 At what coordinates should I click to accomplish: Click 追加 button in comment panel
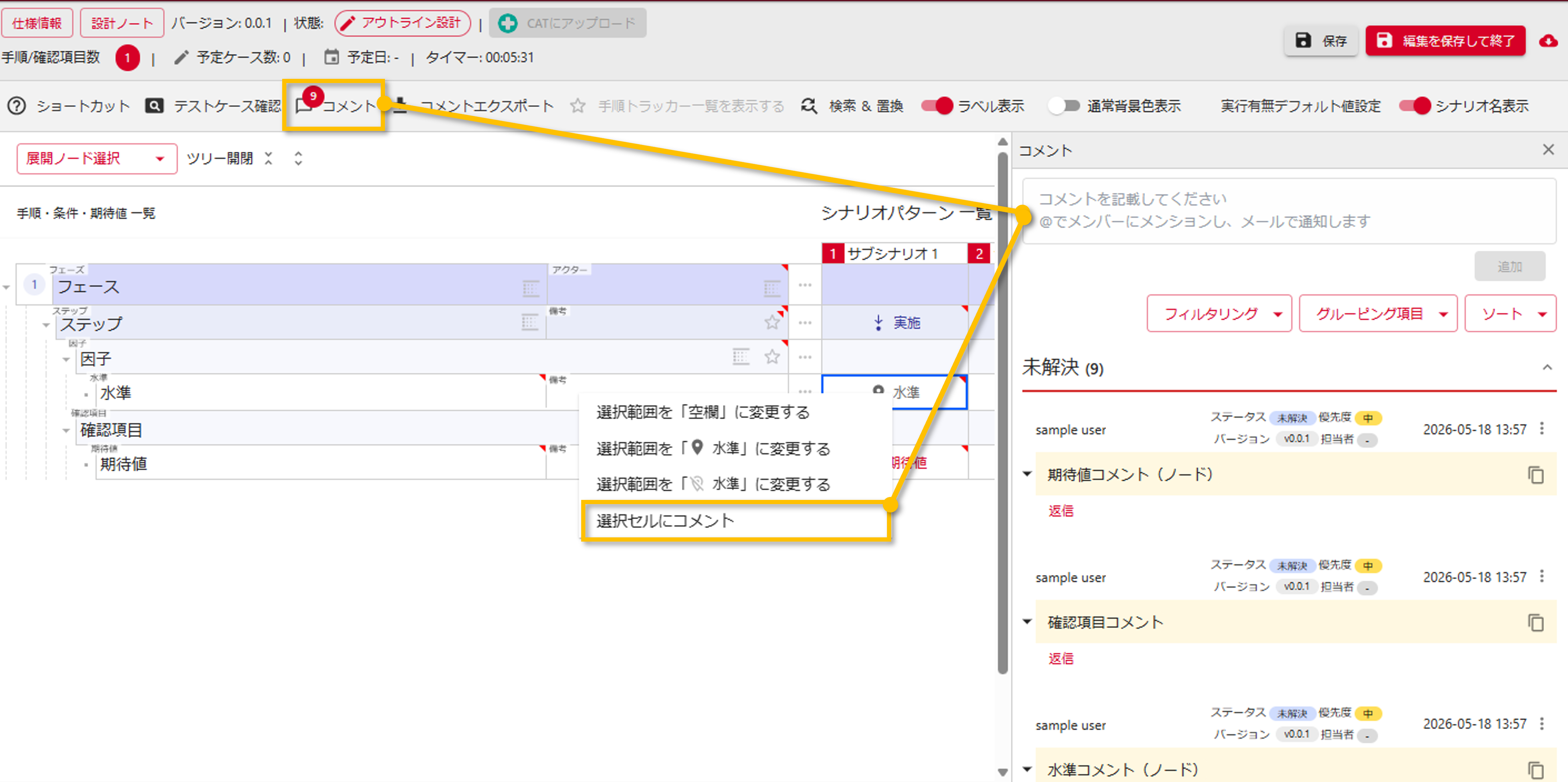(1509, 266)
